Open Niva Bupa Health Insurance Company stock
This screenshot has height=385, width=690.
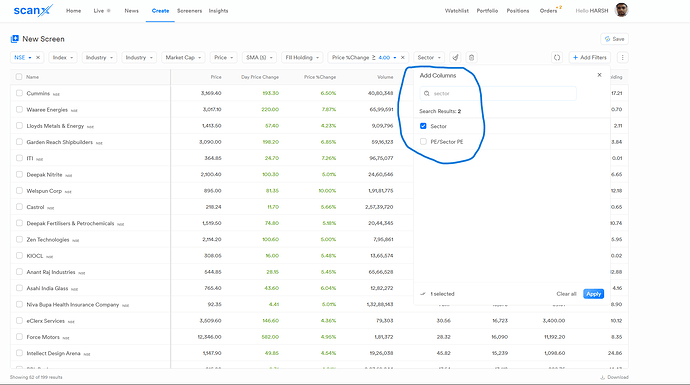[x=73, y=304]
